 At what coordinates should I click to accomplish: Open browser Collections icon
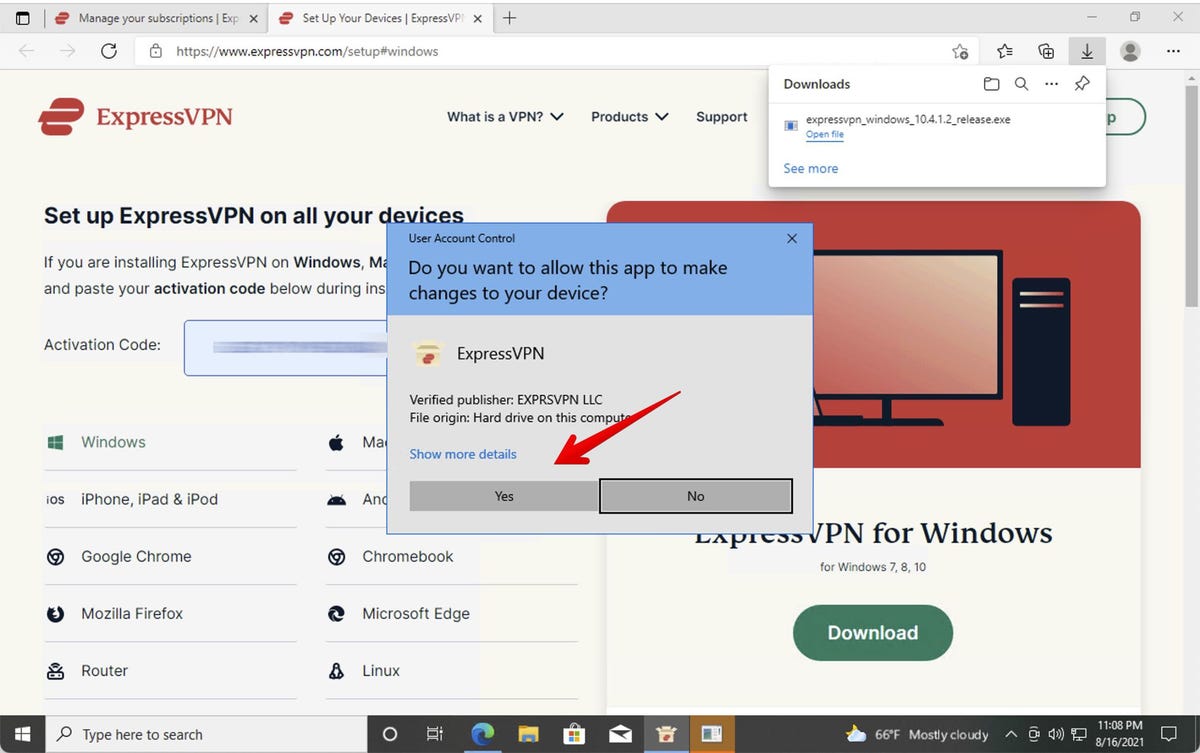coord(1046,51)
